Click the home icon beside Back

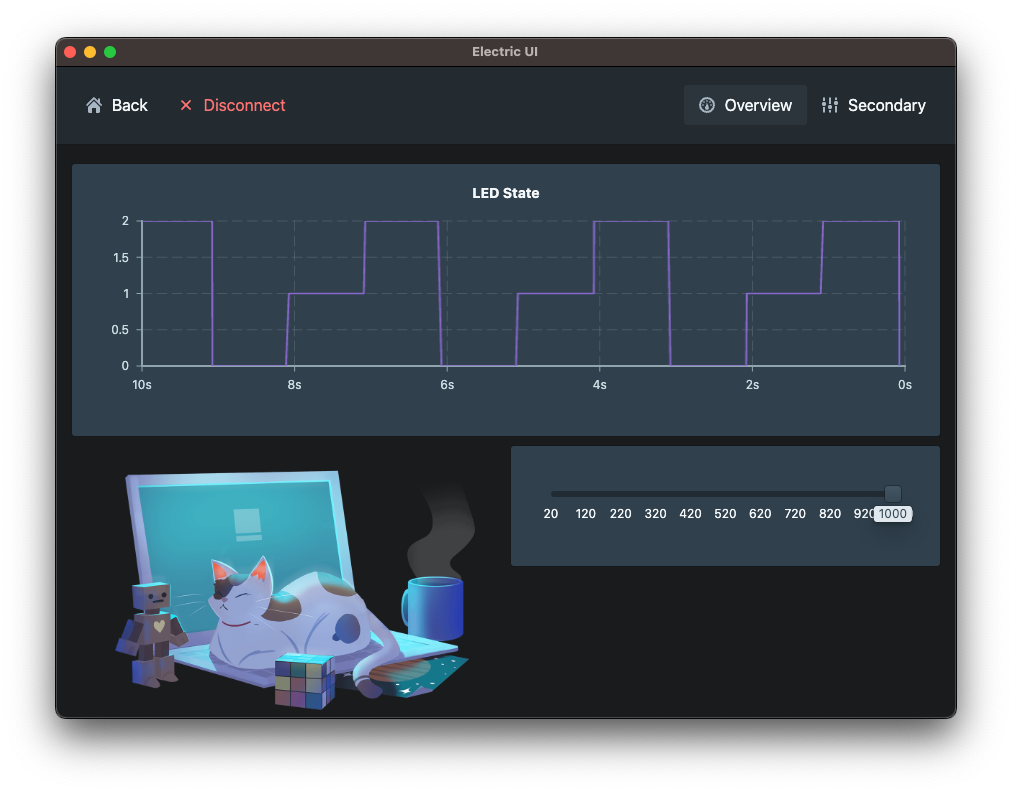(x=94, y=105)
